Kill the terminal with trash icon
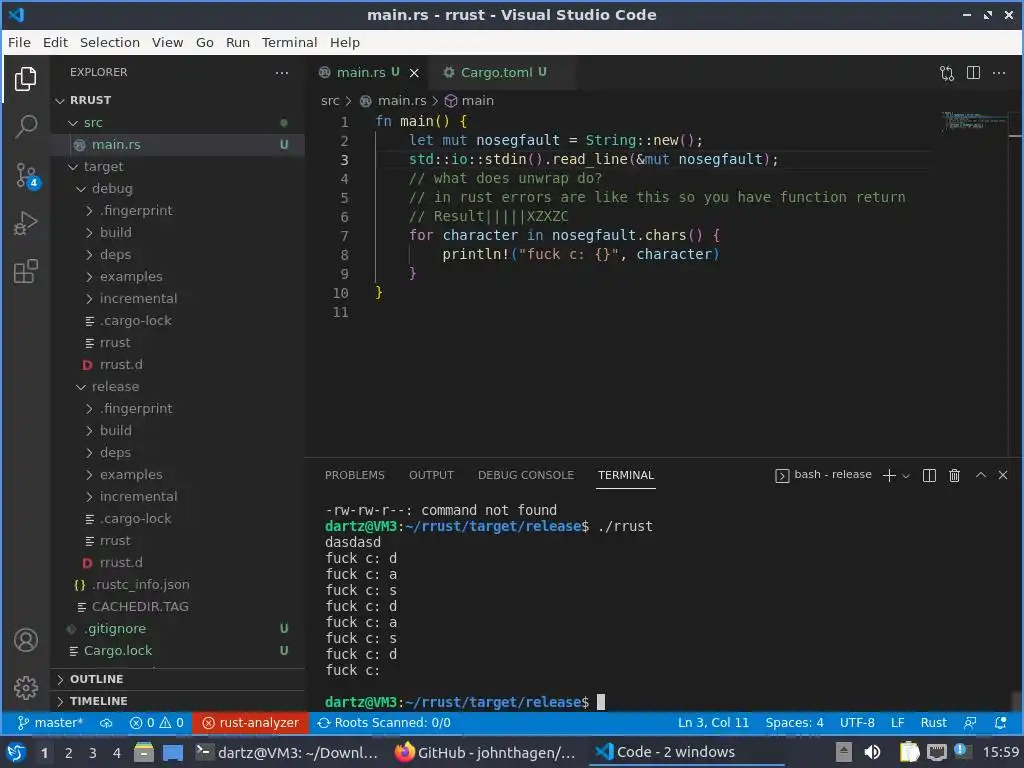The height and width of the screenshot is (768, 1024). point(954,475)
